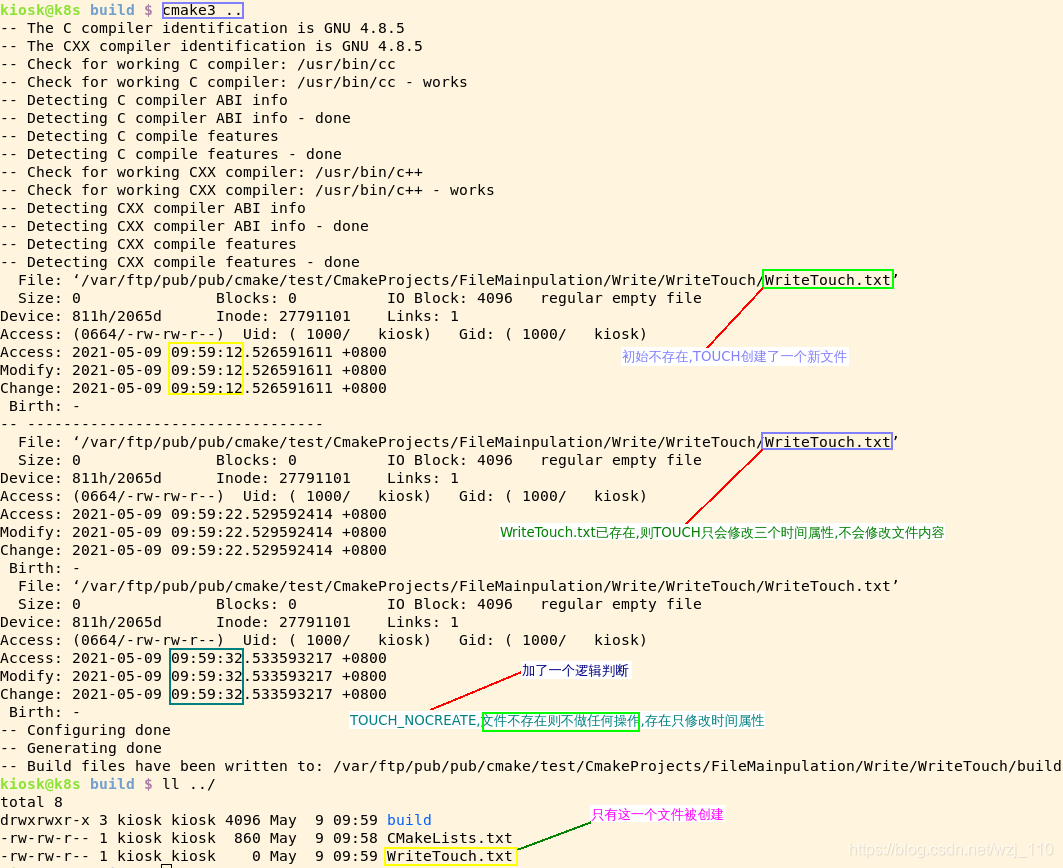Click first green-boxed WriteTouch.txt filename
Viewport: 1063px width, 868px height.
(828, 279)
